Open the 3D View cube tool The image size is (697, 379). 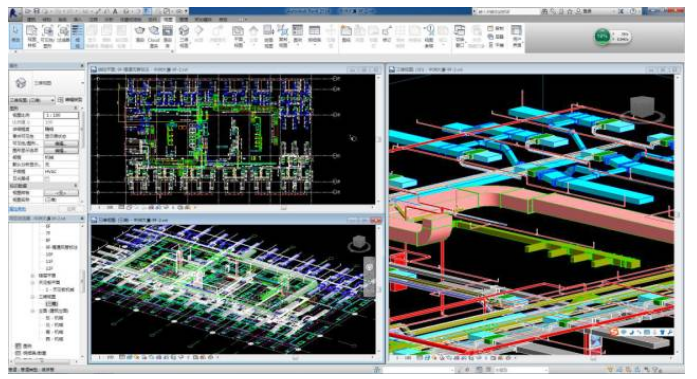pyautogui.click(x=184, y=36)
